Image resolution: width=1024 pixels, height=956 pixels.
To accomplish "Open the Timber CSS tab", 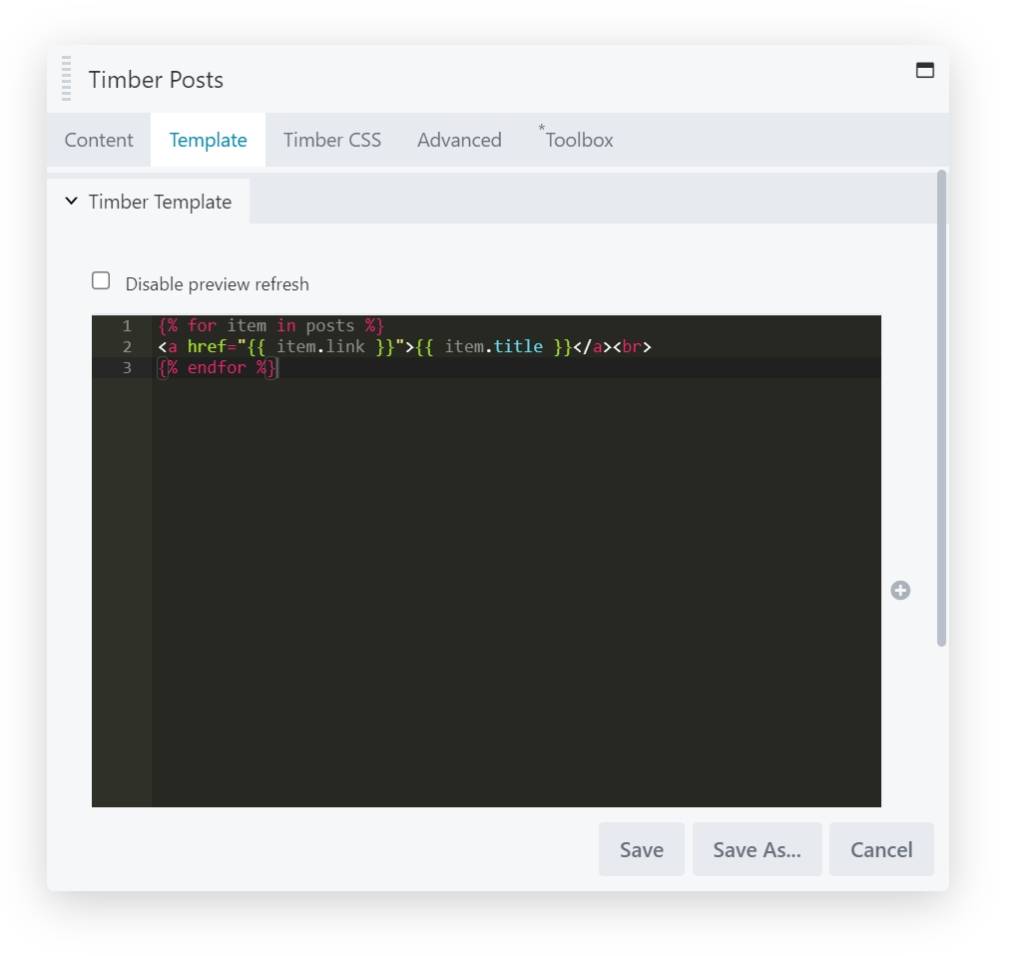I will 332,140.
